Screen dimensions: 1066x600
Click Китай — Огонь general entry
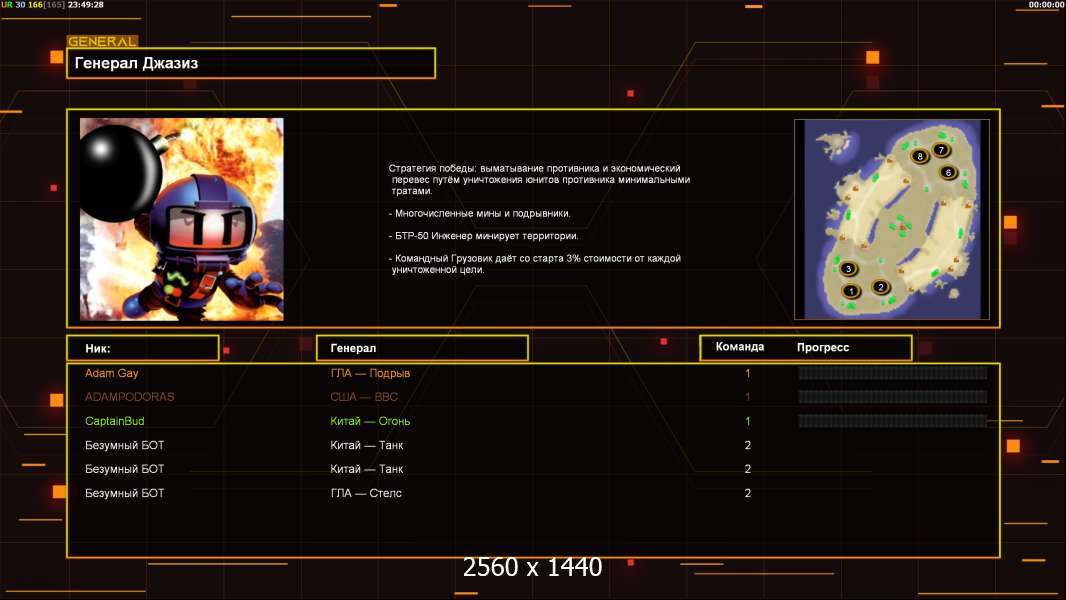click(x=370, y=421)
